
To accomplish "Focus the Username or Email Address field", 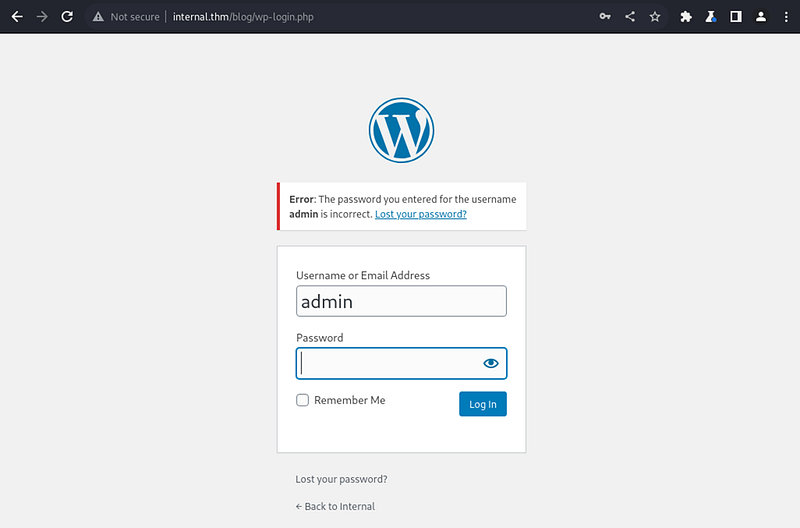I will click(x=402, y=301).
